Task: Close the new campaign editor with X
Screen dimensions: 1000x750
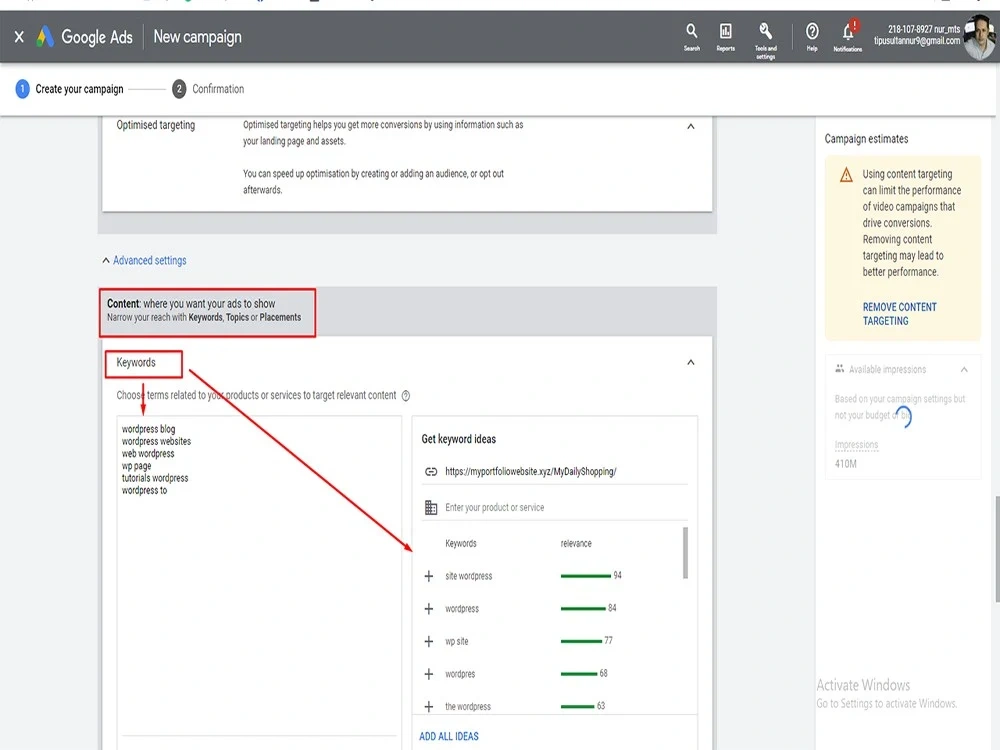Action: pos(19,37)
